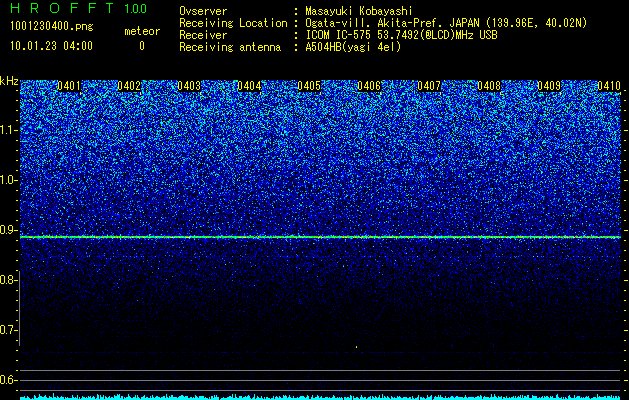Viewport: 629px width, 400px height.
Task: Click the 0402 time marker
Action: point(129,86)
